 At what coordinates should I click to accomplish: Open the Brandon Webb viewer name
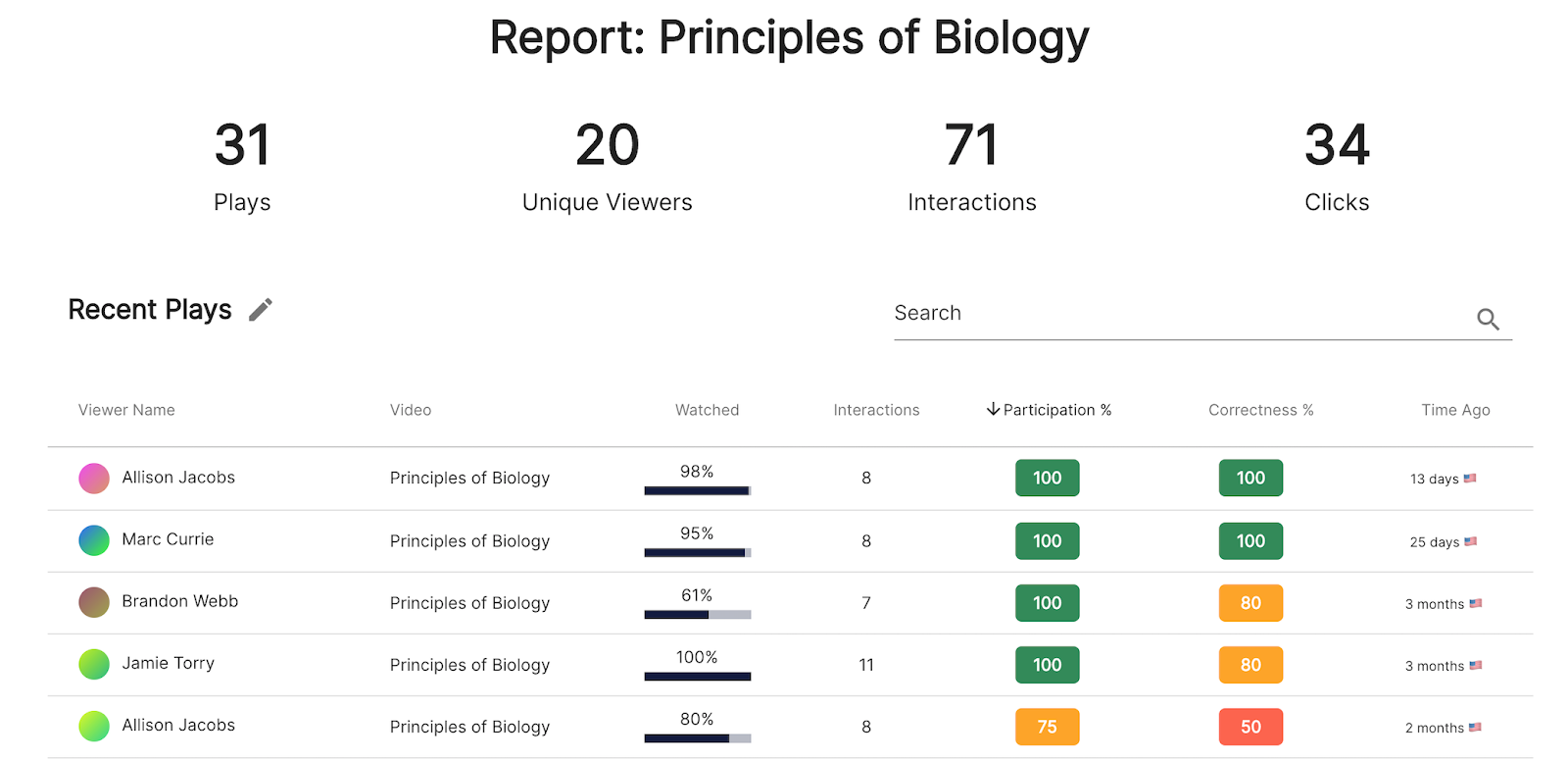180,601
